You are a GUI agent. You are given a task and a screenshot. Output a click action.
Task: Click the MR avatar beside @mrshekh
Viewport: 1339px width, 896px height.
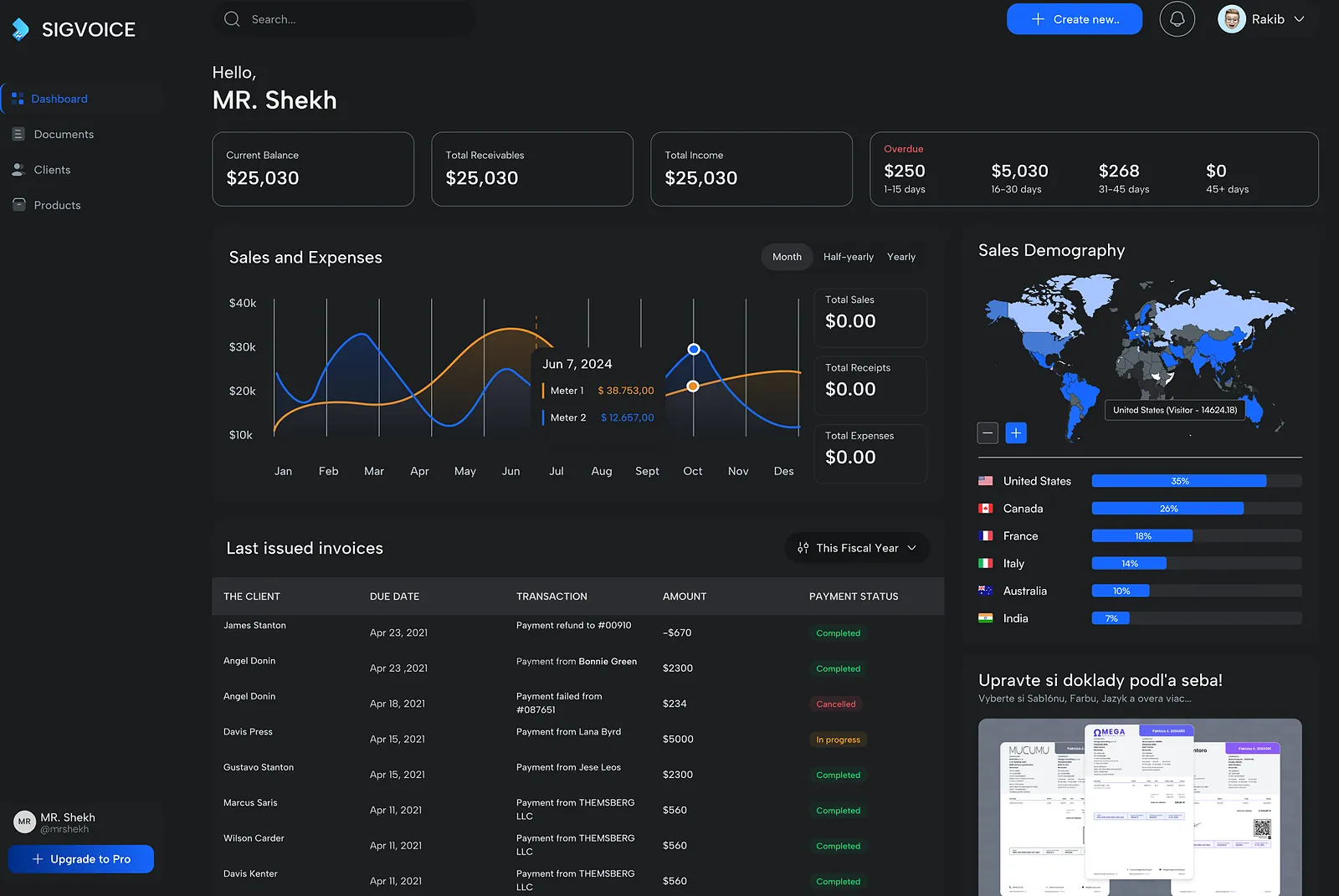(24, 822)
